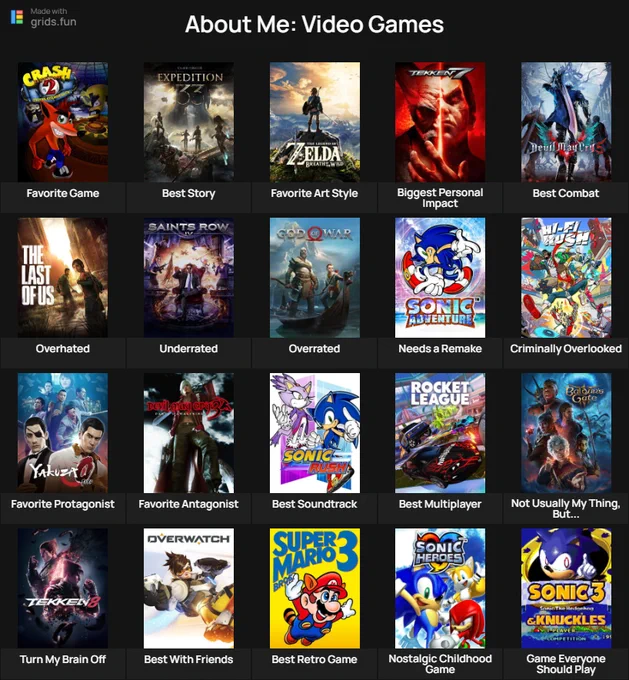The image size is (629, 680).
Task: Open the Sonic Rush cover
Action: click(x=314, y=433)
